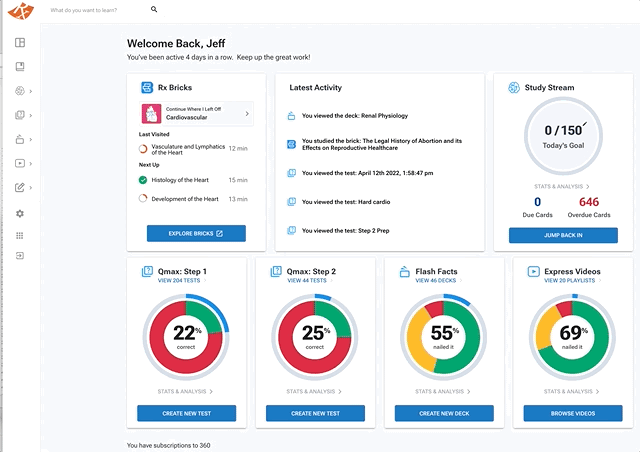Viewport: 640px width, 452px height.
Task: Open the Cardiovascular brick collection thumbnail
Action: click(151, 114)
